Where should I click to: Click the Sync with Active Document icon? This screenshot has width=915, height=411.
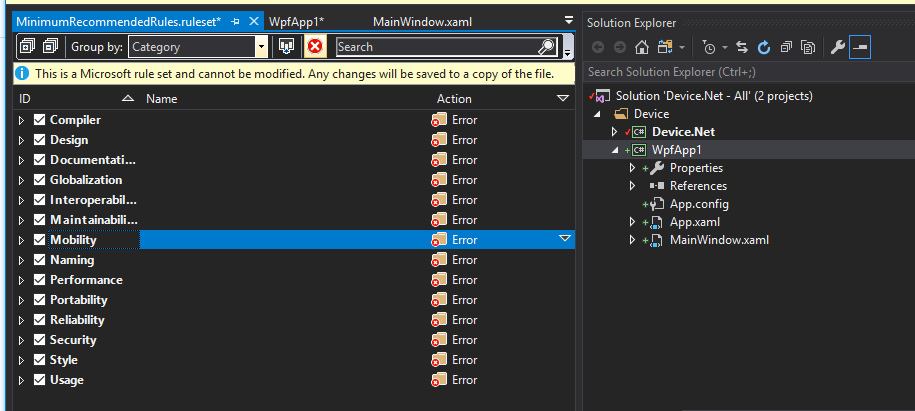pyautogui.click(x=742, y=47)
